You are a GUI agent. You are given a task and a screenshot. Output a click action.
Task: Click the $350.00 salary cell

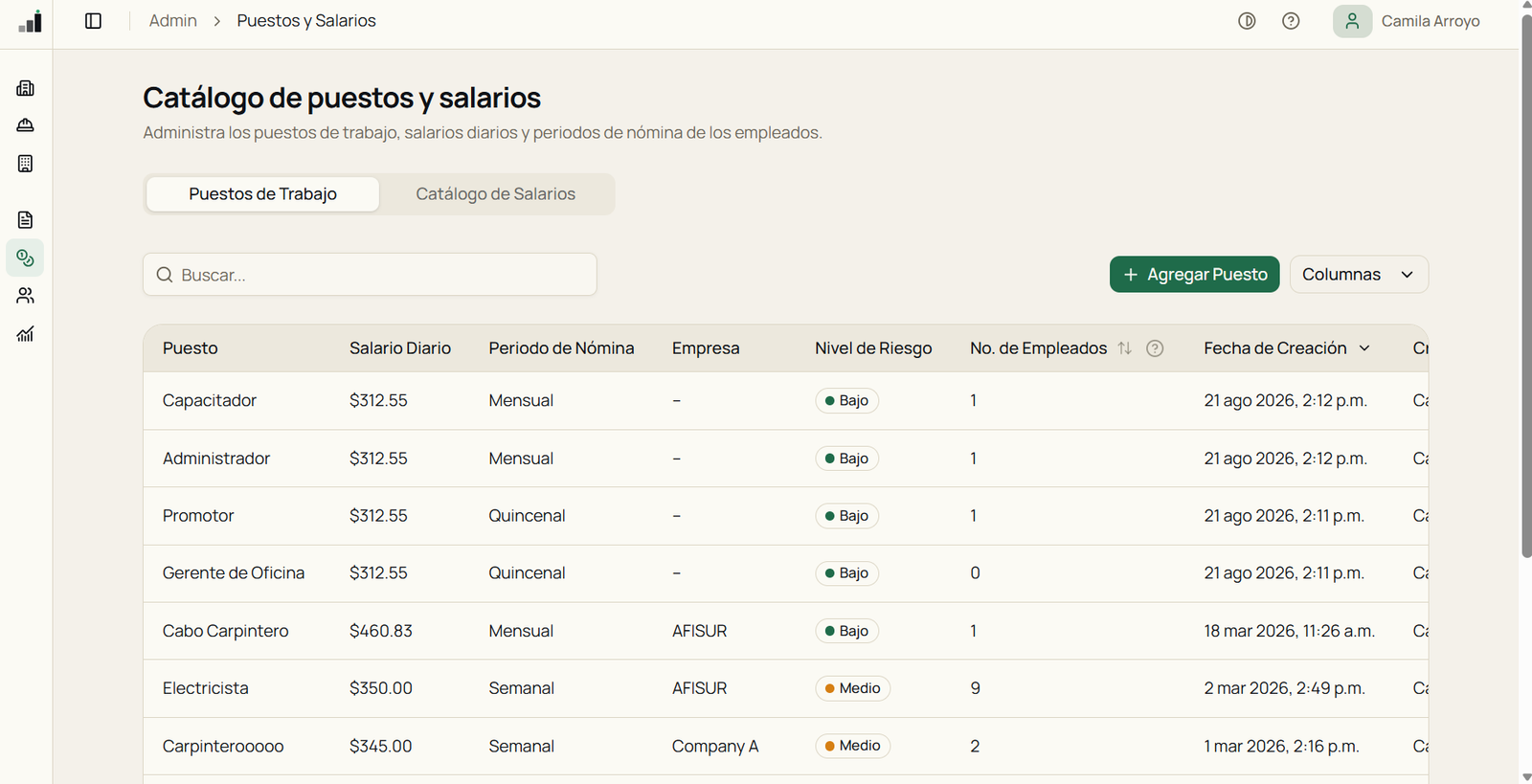381,688
